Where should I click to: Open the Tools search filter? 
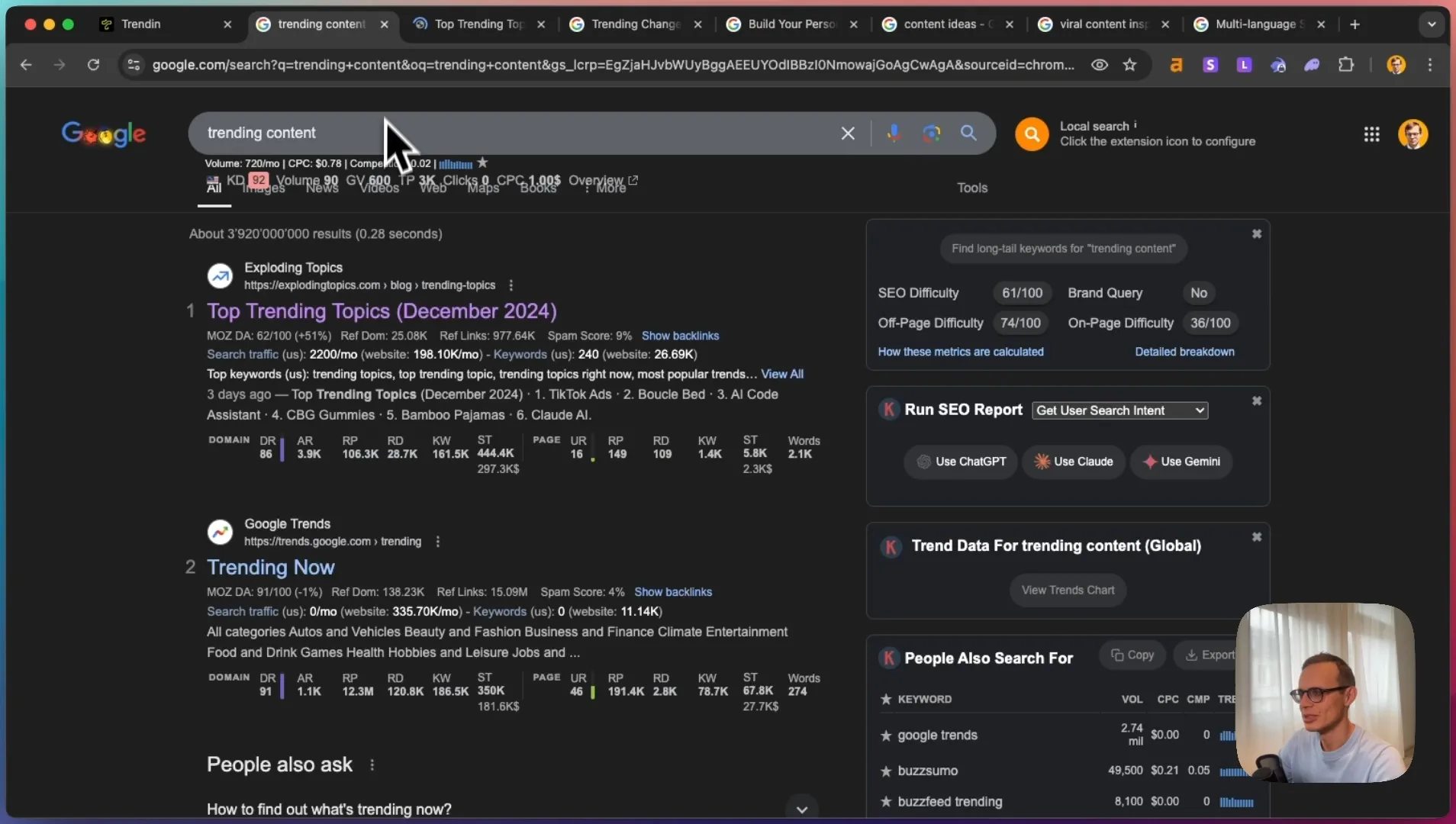tap(972, 188)
